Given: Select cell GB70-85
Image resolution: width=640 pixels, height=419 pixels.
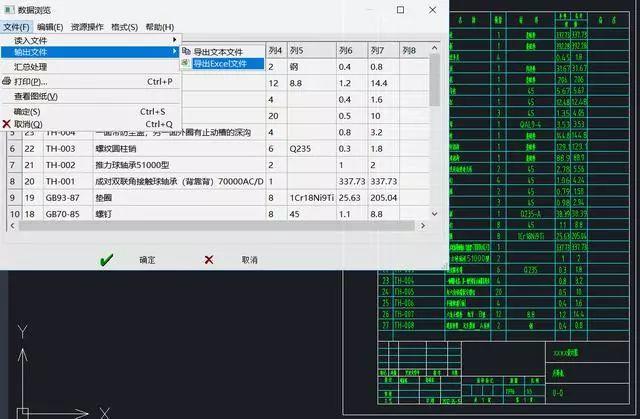Looking at the screenshot, I should coord(68,214).
